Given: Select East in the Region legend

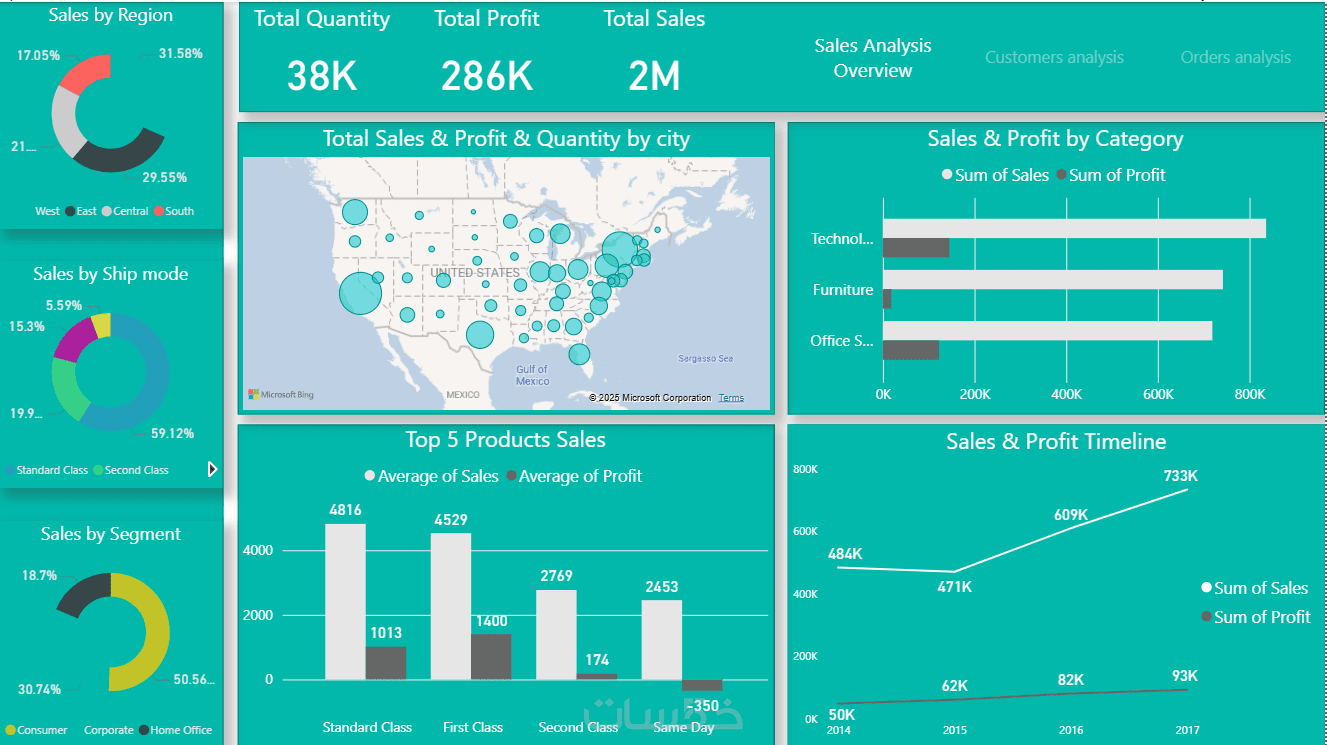Looking at the screenshot, I should (x=81, y=211).
